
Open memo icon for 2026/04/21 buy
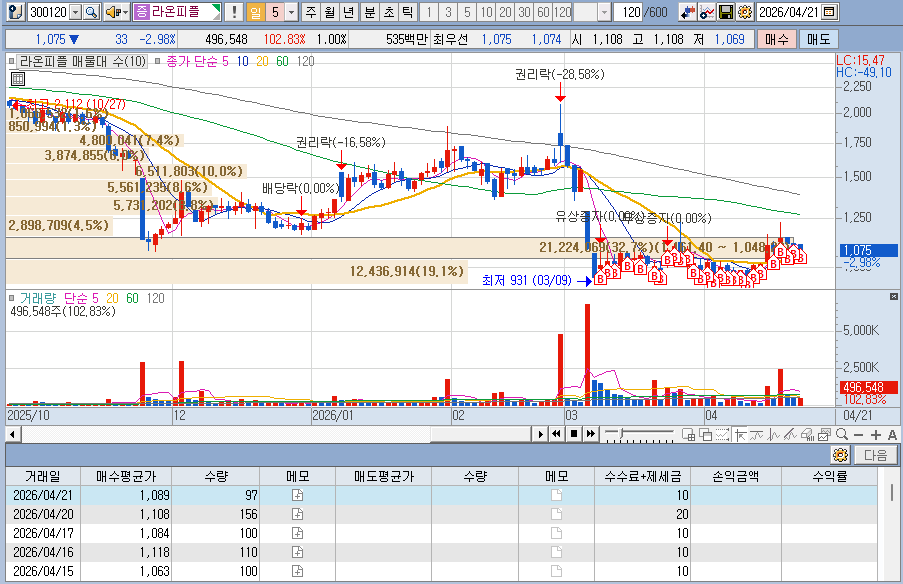click(x=297, y=495)
